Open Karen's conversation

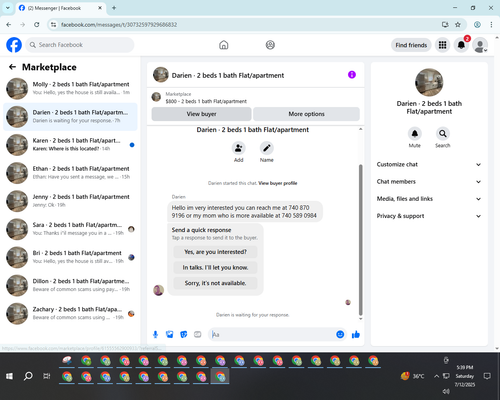point(70,145)
